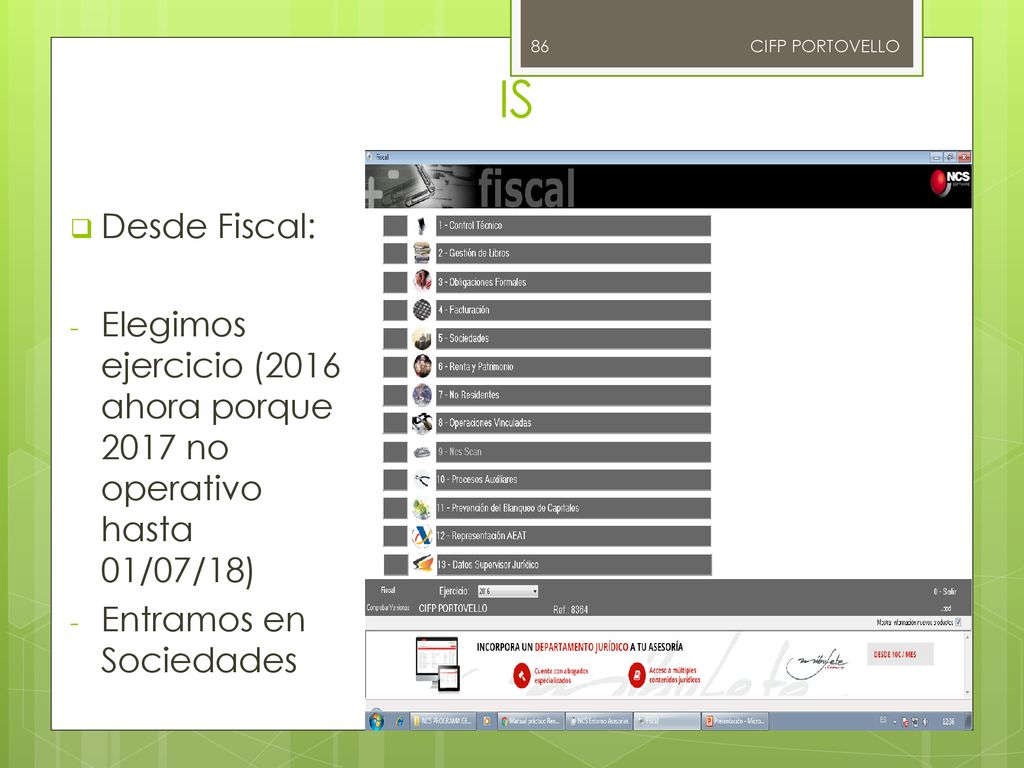Open '4 - Facturación' module
This screenshot has height=768, width=1024.
(573, 310)
